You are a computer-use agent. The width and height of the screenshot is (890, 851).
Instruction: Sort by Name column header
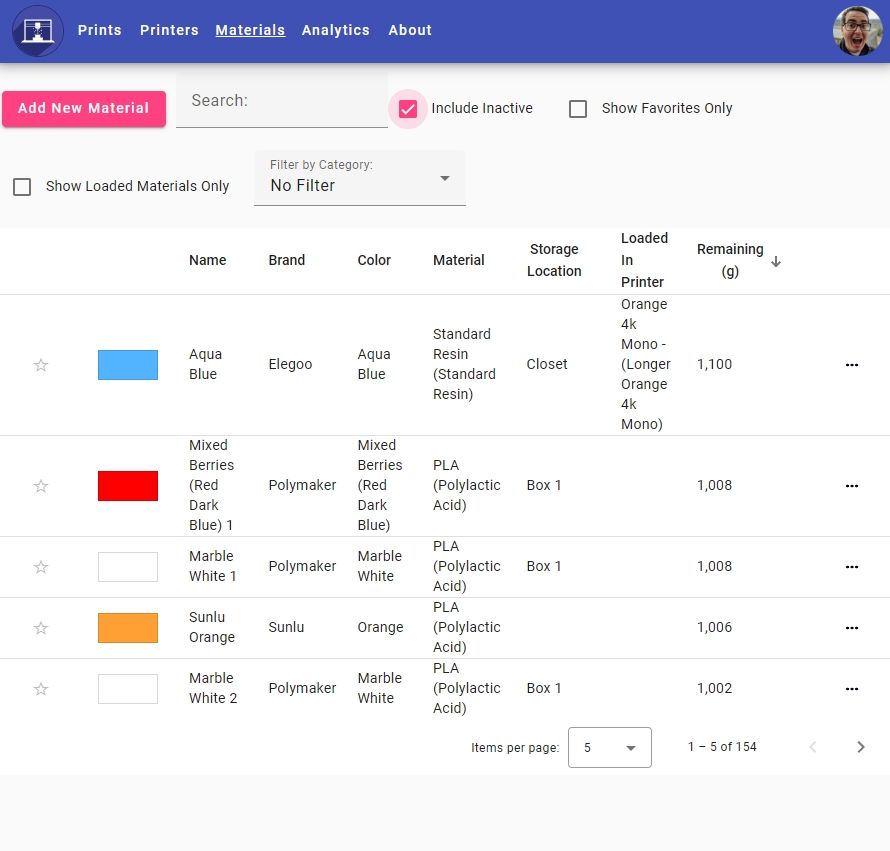(208, 260)
